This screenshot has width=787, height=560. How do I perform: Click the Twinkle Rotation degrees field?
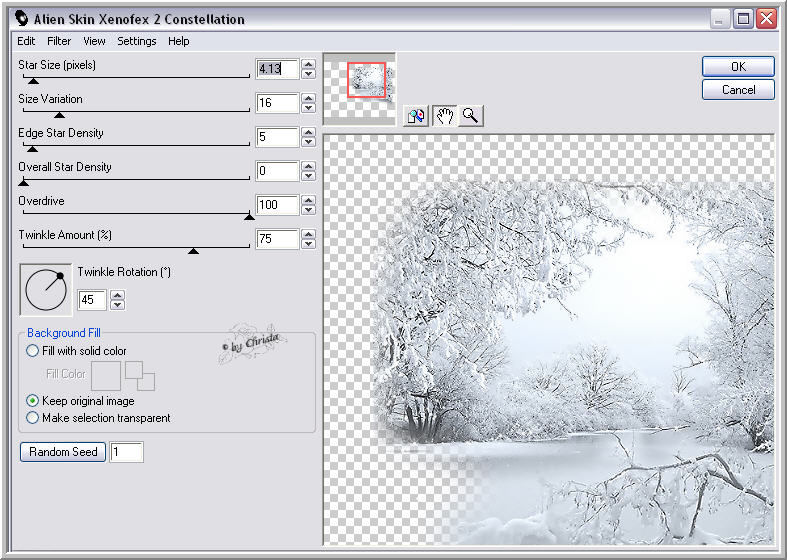click(x=92, y=300)
